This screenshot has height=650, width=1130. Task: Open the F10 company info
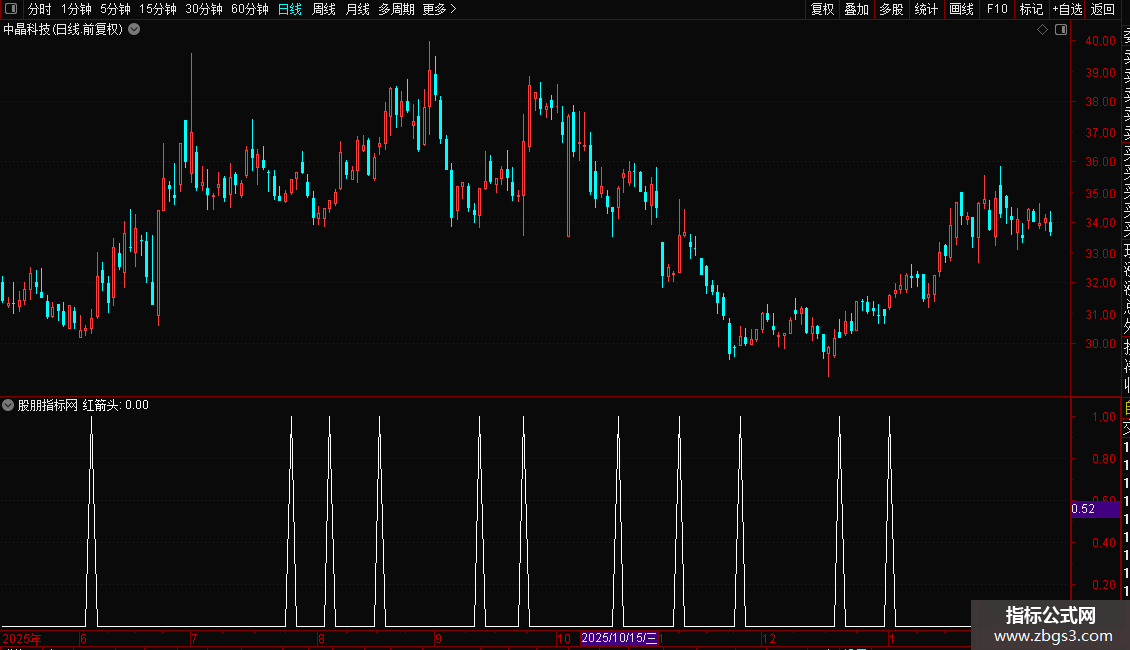pyautogui.click(x=997, y=9)
